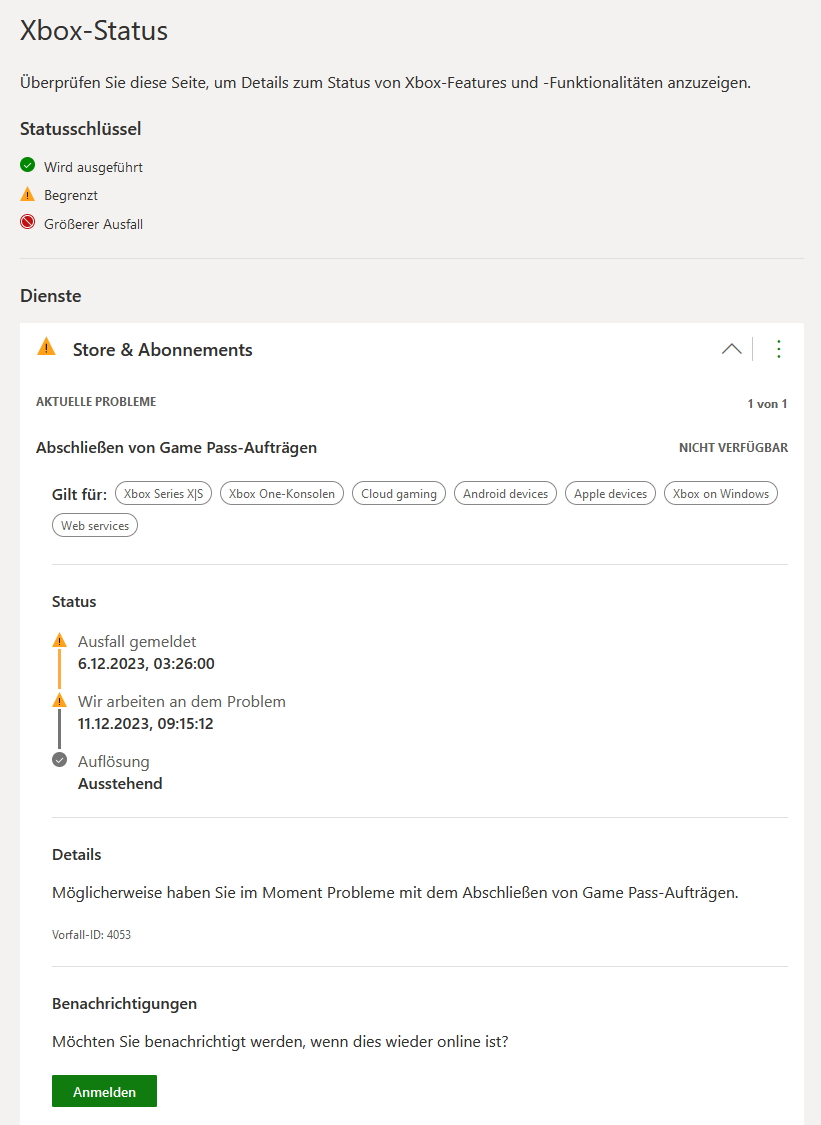The image size is (821, 1125).
Task: Click the Ausstehend resolution text
Action: pos(120,783)
